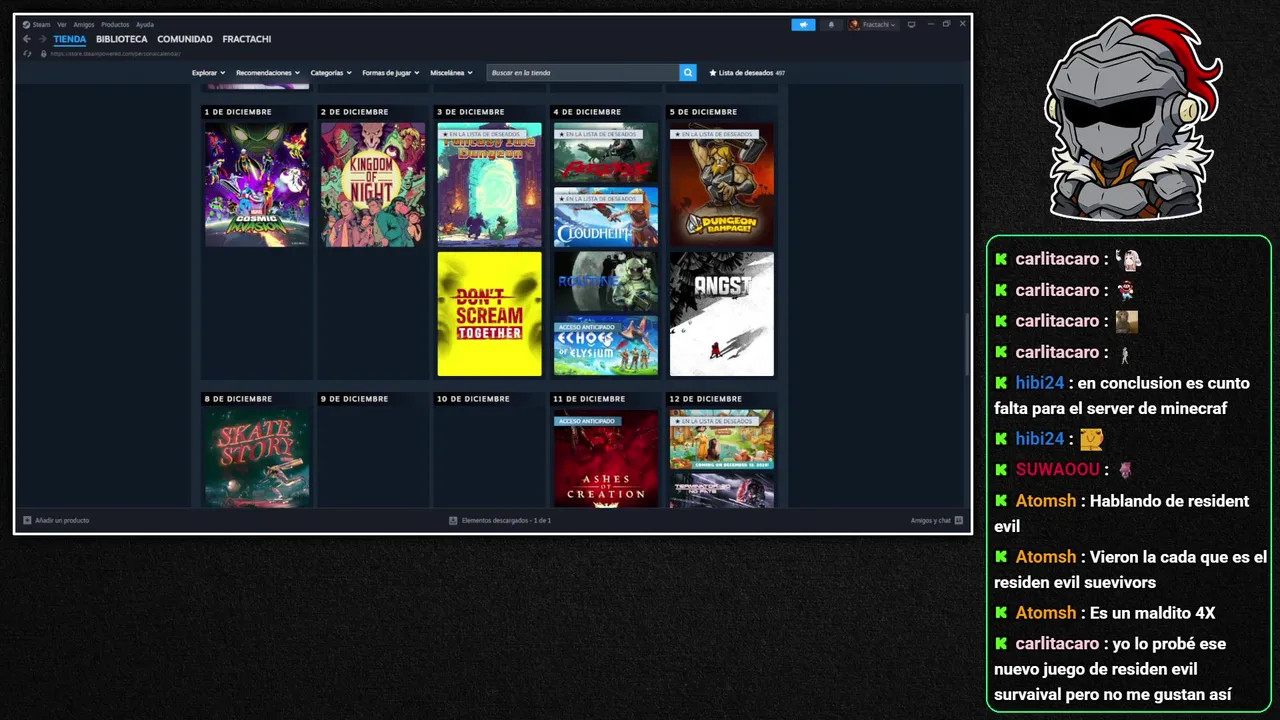Switch to the TIENDA tab
1280x720 pixels.
(x=70, y=39)
